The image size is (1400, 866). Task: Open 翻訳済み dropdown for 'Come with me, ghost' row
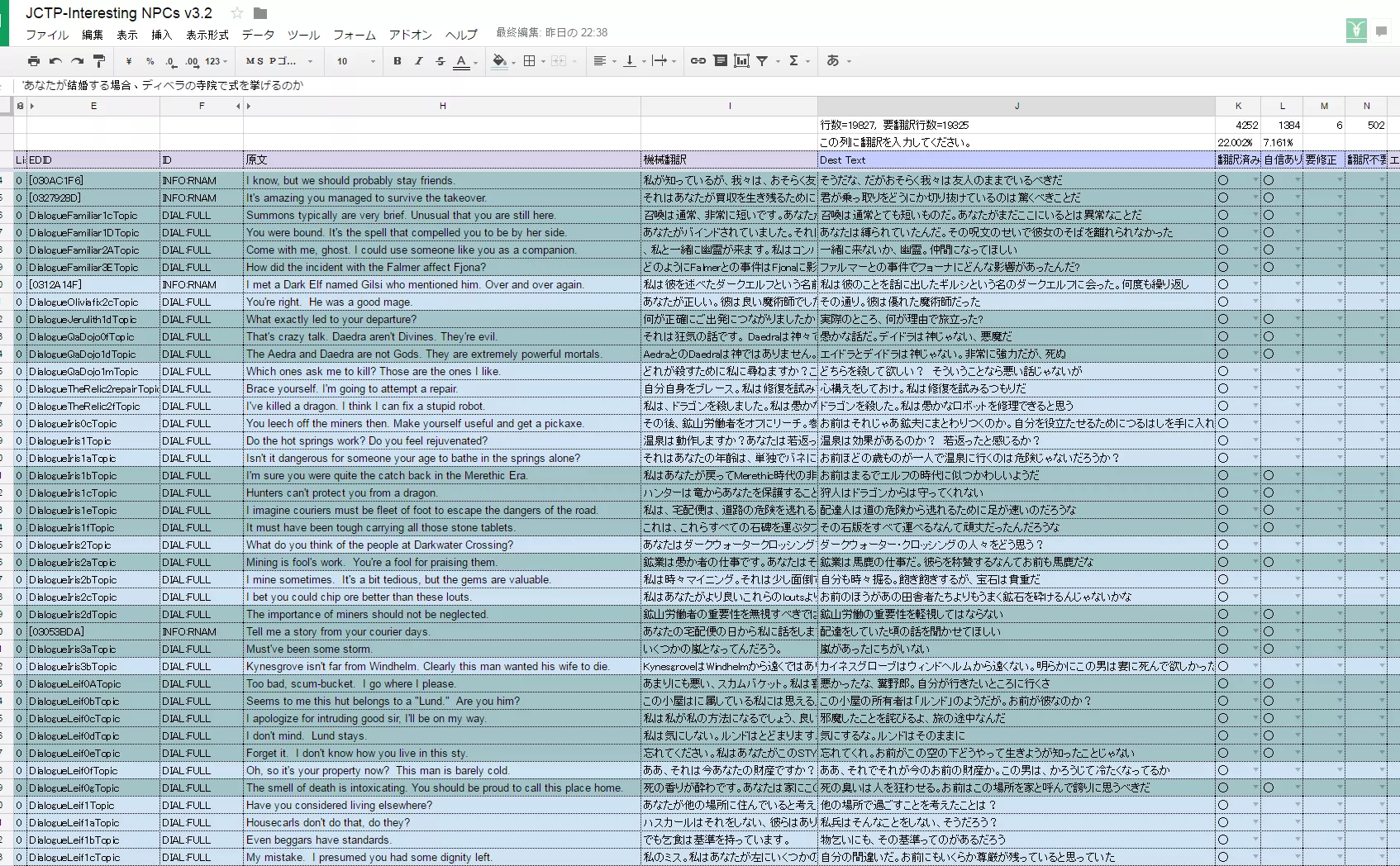(1255, 250)
